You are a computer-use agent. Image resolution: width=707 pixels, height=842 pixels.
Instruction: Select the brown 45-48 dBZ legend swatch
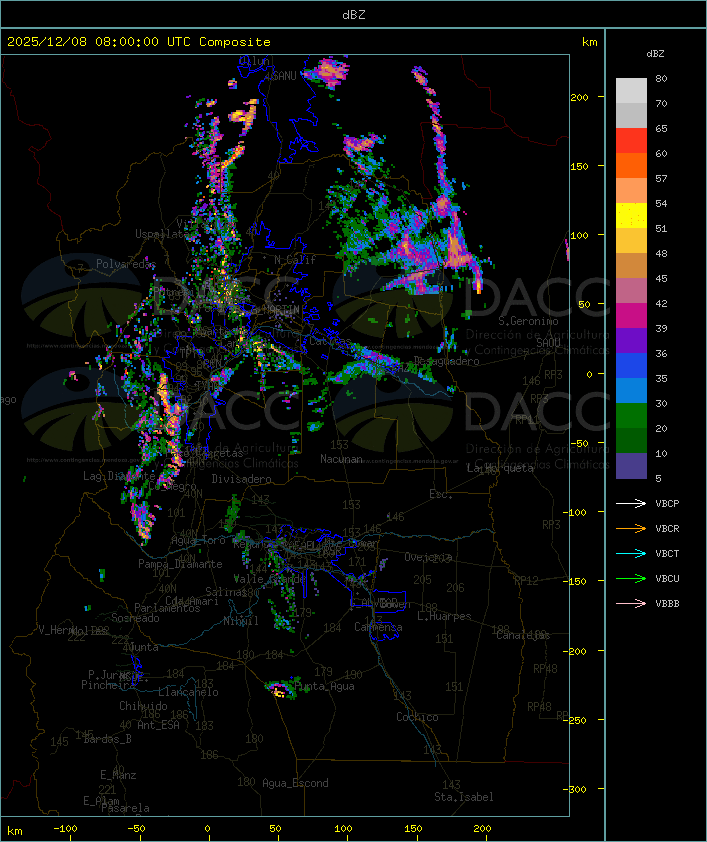pyautogui.click(x=631, y=266)
